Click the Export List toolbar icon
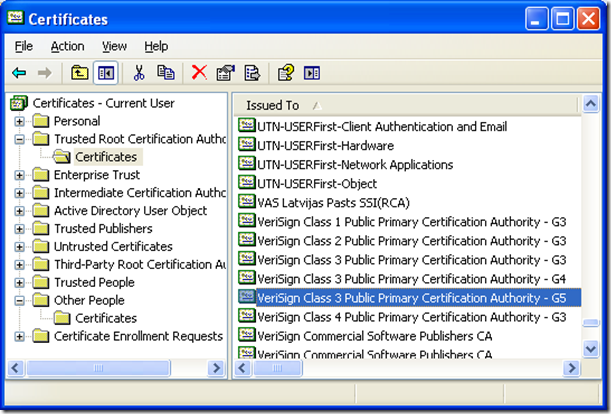 click(252, 73)
